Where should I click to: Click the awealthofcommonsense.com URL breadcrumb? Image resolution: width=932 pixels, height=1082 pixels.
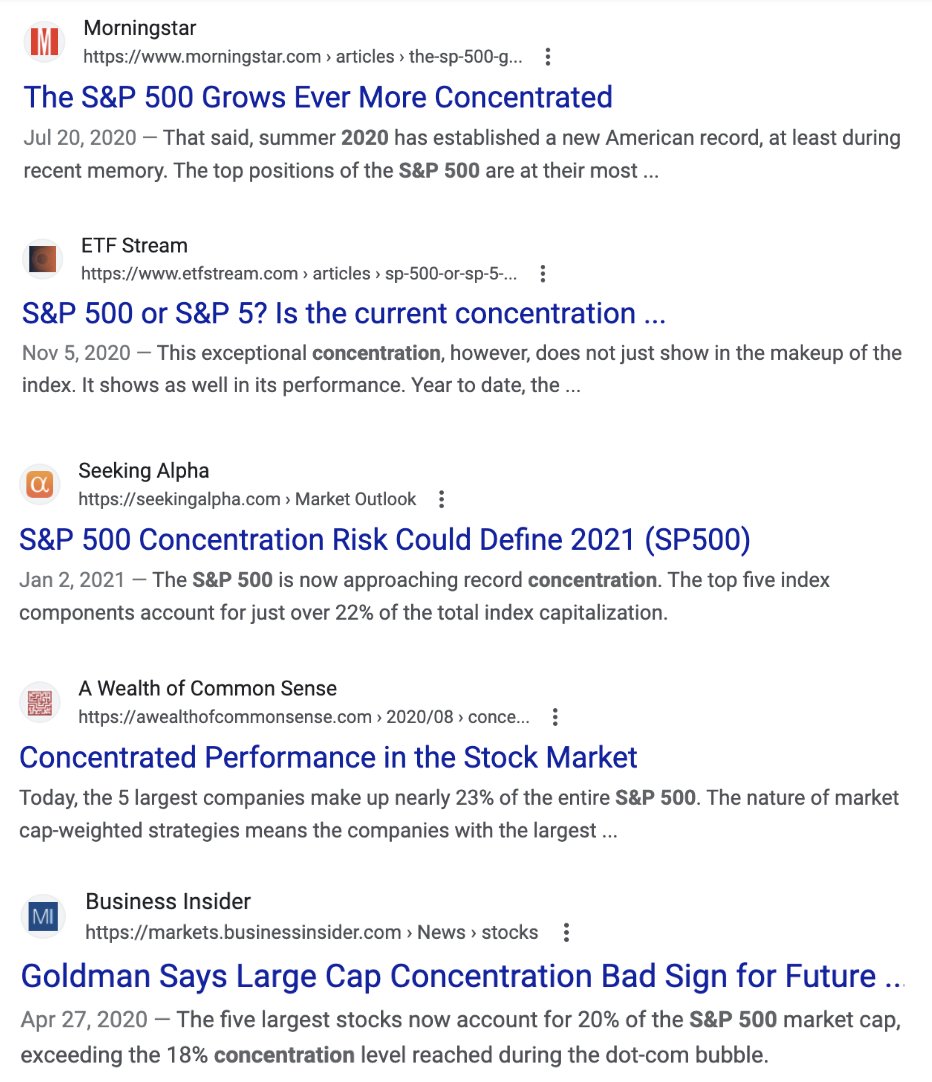[304, 717]
